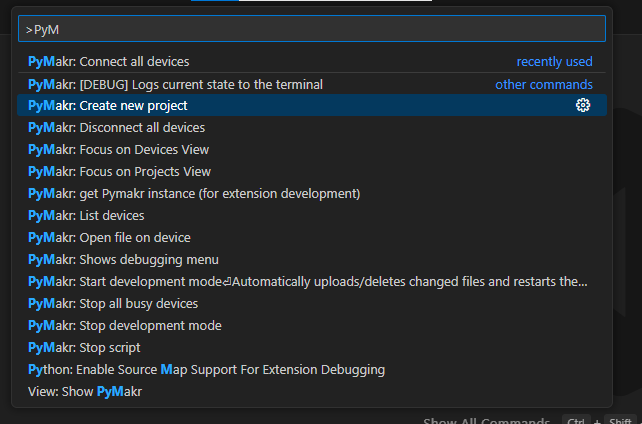Select PyMakr: Focus on Projects View
The width and height of the screenshot is (642, 424).
point(120,172)
